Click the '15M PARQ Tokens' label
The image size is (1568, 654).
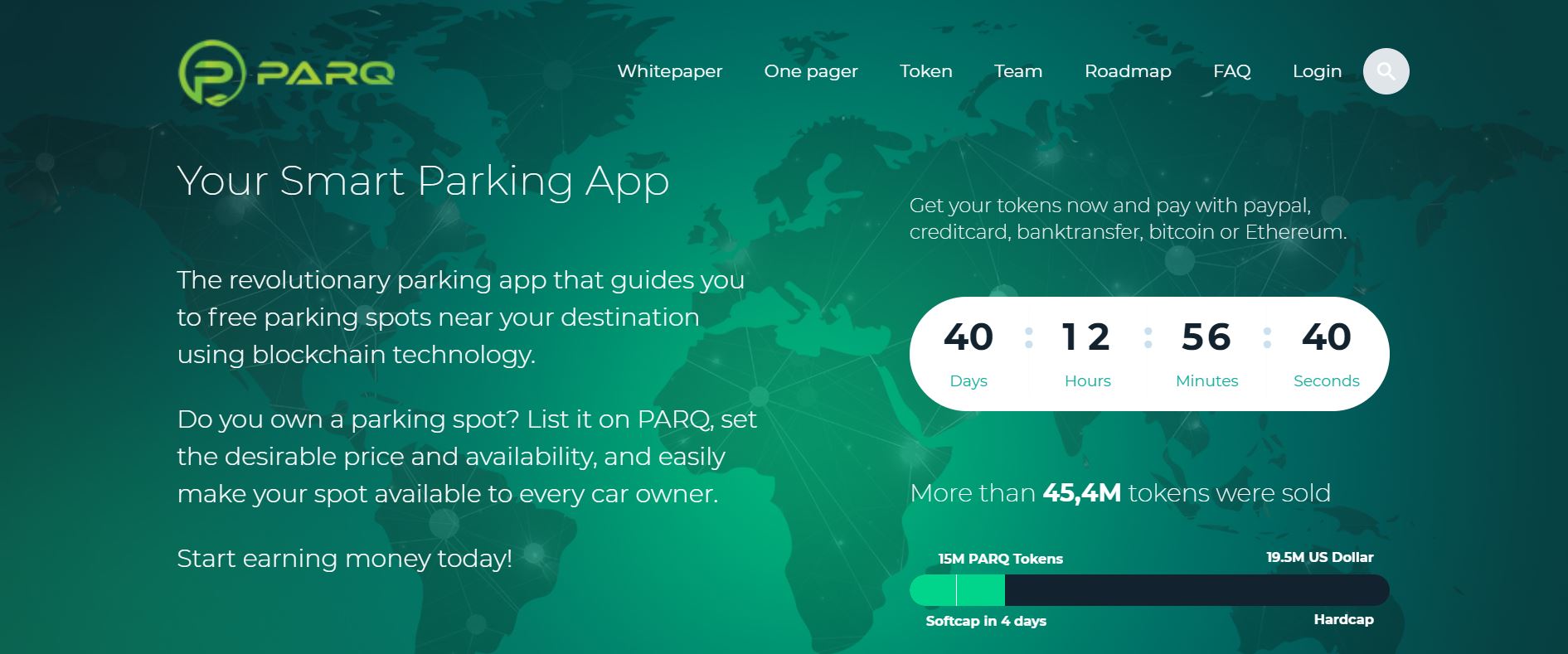click(1000, 559)
